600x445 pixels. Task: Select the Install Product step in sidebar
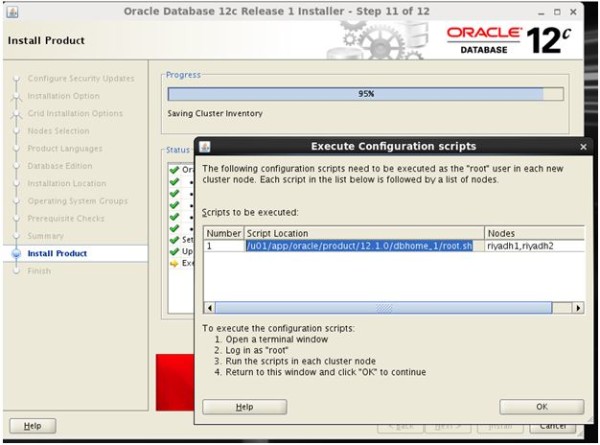pos(57,253)
